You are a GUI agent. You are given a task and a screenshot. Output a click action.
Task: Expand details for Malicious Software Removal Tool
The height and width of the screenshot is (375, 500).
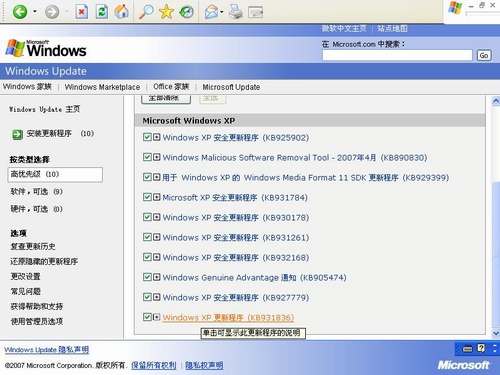pos(157,157)
